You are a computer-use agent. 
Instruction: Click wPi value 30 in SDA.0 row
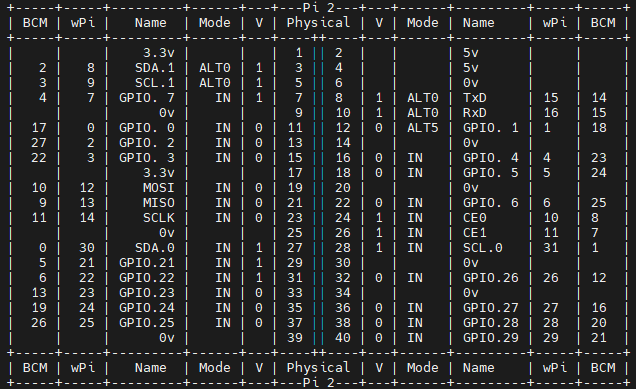(87, 248)
